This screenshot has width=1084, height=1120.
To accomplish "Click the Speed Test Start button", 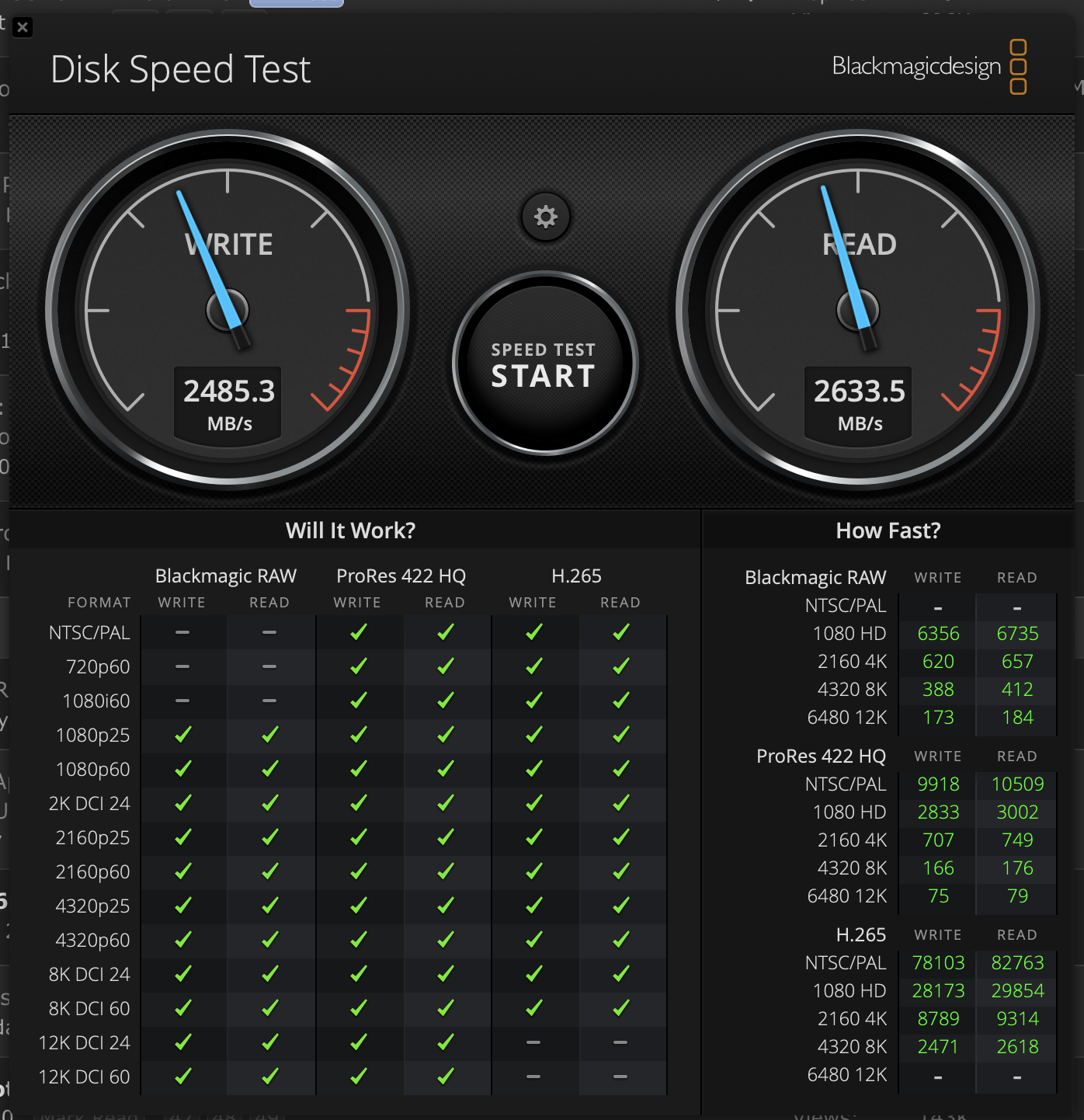I will (544, 363).
